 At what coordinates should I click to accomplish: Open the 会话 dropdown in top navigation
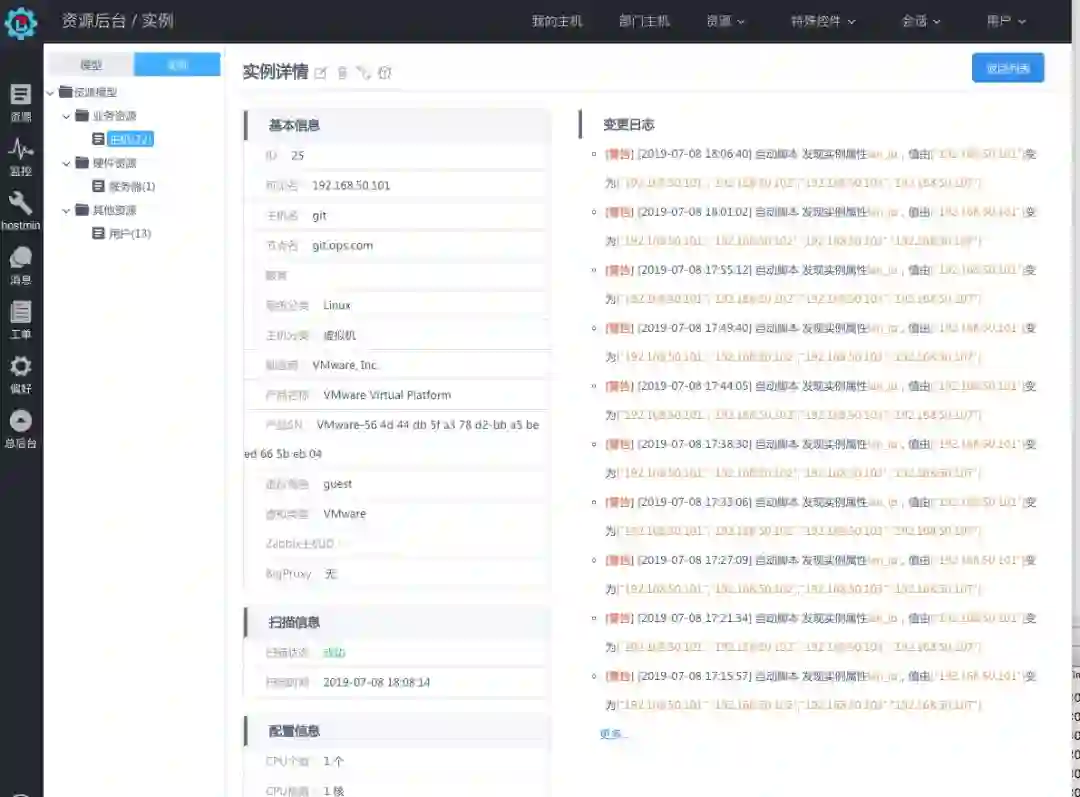click(x=921, y=21)
